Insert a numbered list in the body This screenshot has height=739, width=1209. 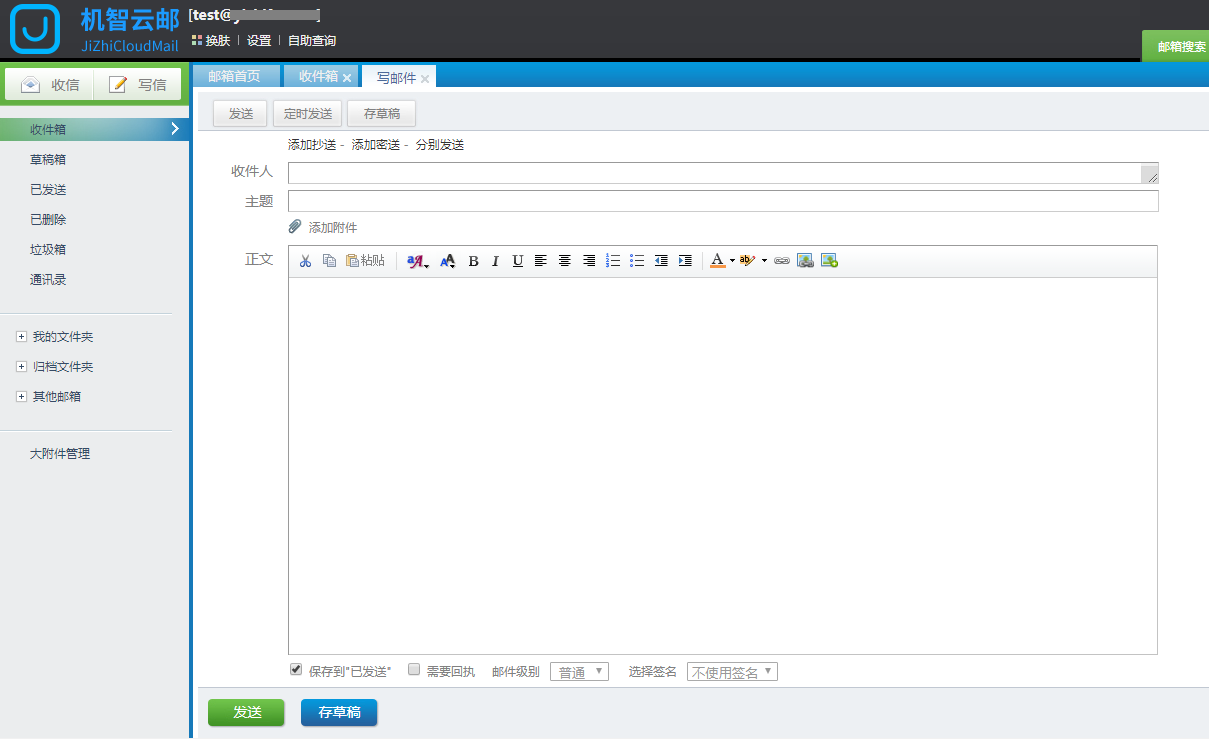point(613,261)
